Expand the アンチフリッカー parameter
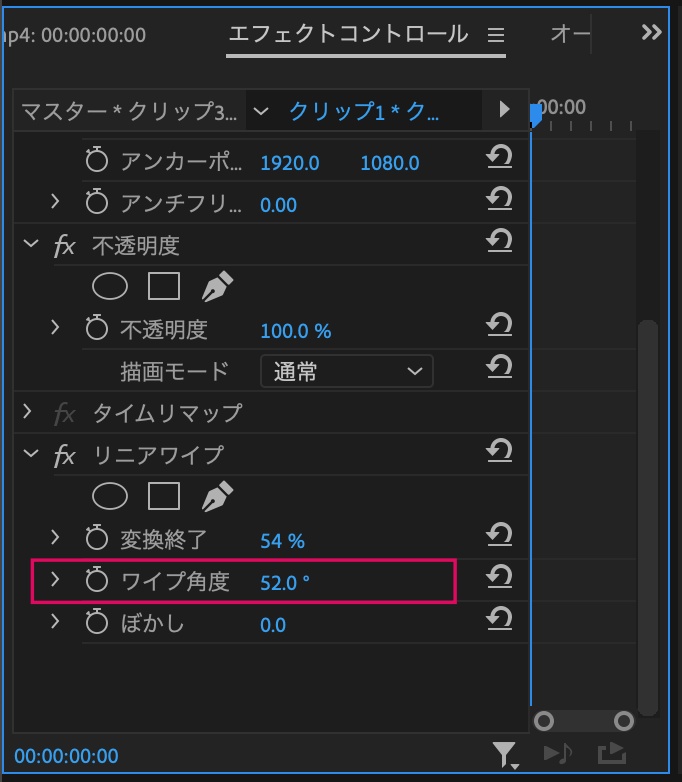682x782 pixels. coord(55,201)
